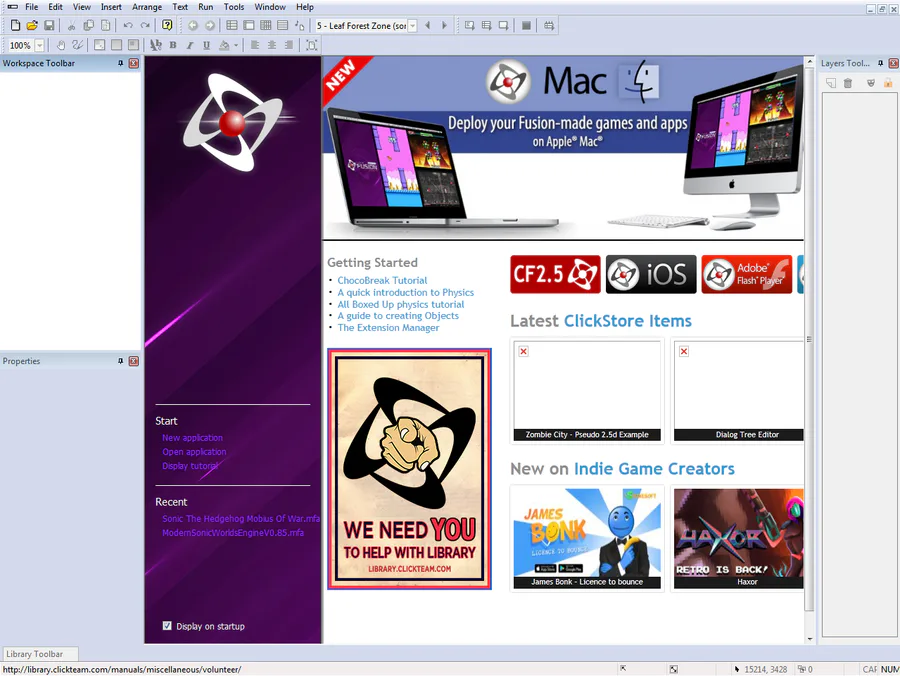Expand the text color dropdown arrow
This screenshot has width=900, height=676.
click(x=236, y=45)
